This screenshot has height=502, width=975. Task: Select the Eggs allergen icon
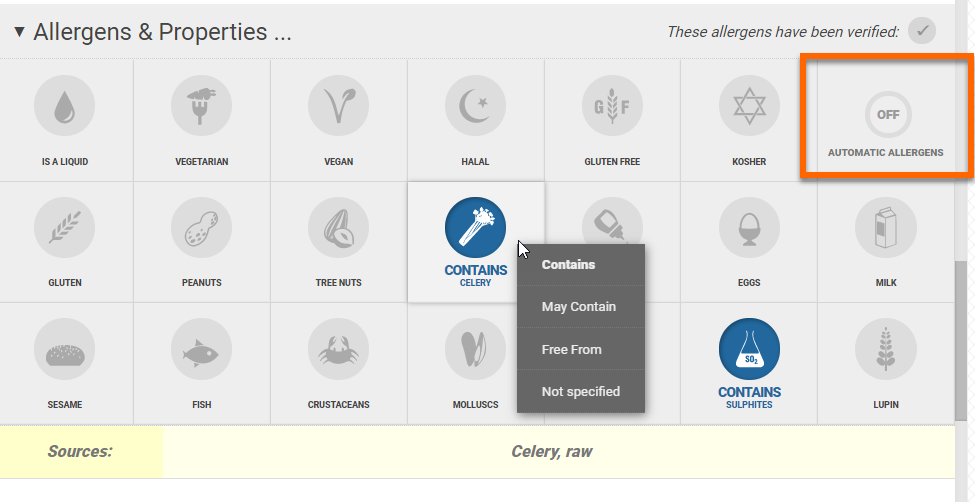tap(749, 228)
